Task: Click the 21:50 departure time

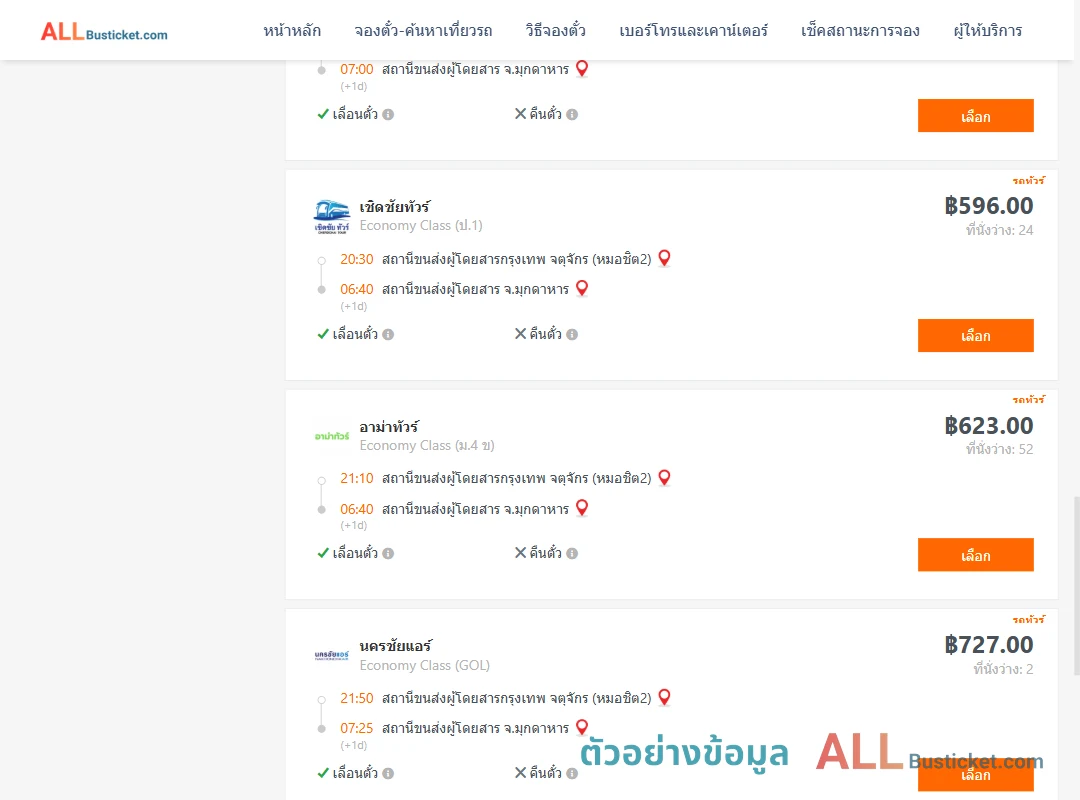Action: (x=357, y=698)
